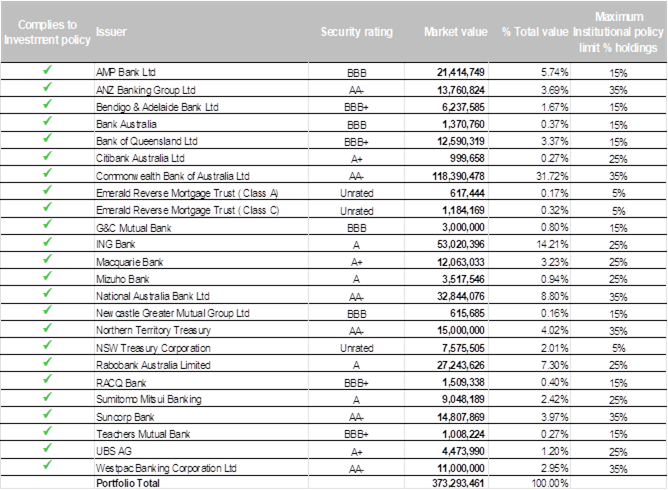Screen dimensions: 668x490
Task: Click the 'Complies to Investment policy' column header
Action: point(47,32)
